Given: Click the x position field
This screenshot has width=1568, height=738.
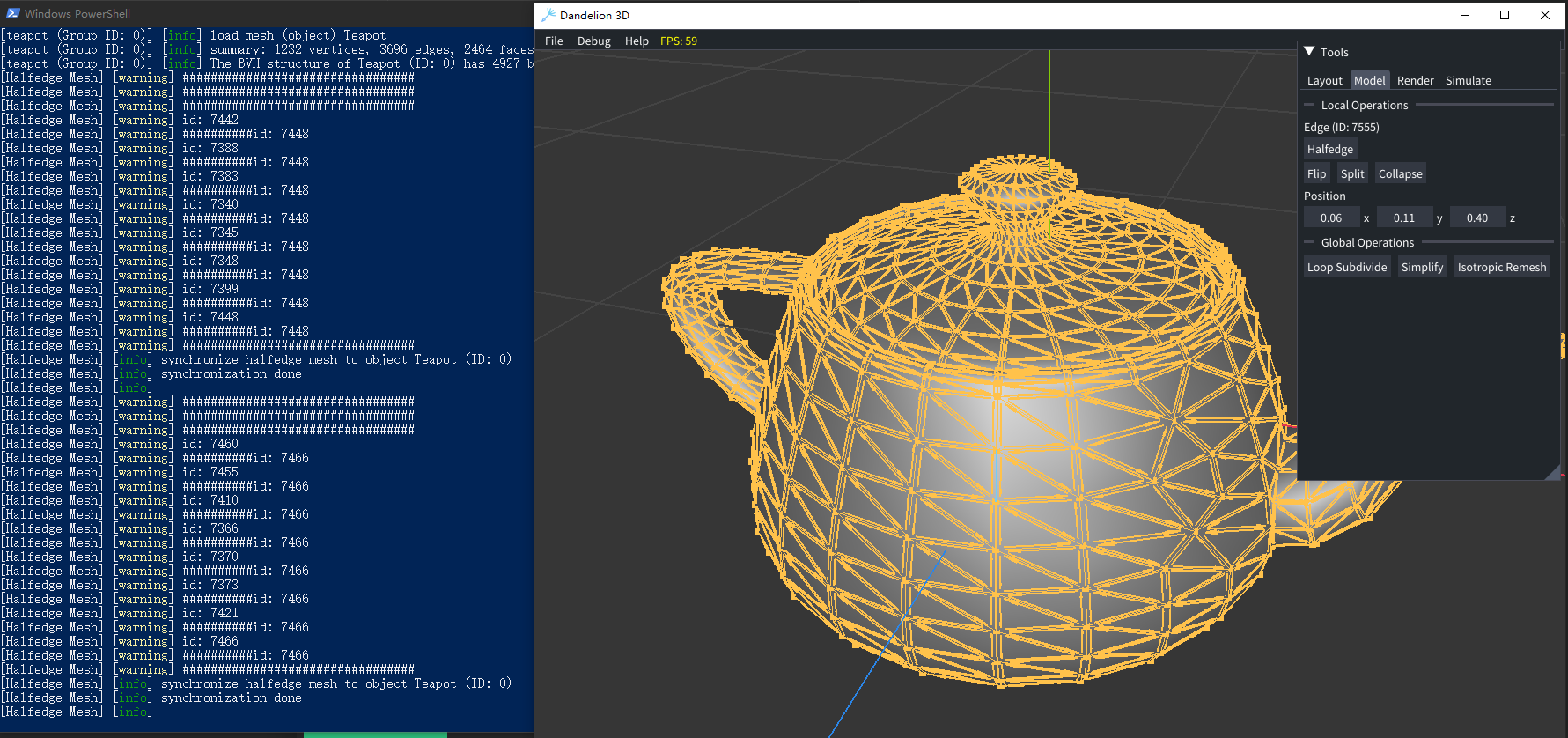Looking at the screenshot, I should click(1331, 218).
